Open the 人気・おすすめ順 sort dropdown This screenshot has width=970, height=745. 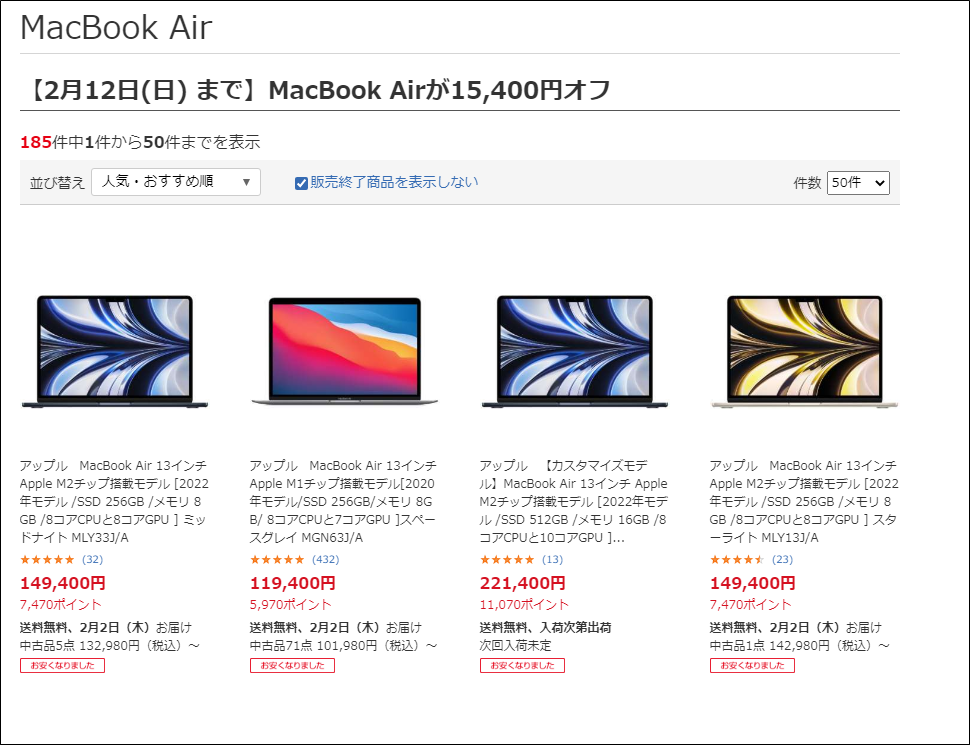(176, 182)
